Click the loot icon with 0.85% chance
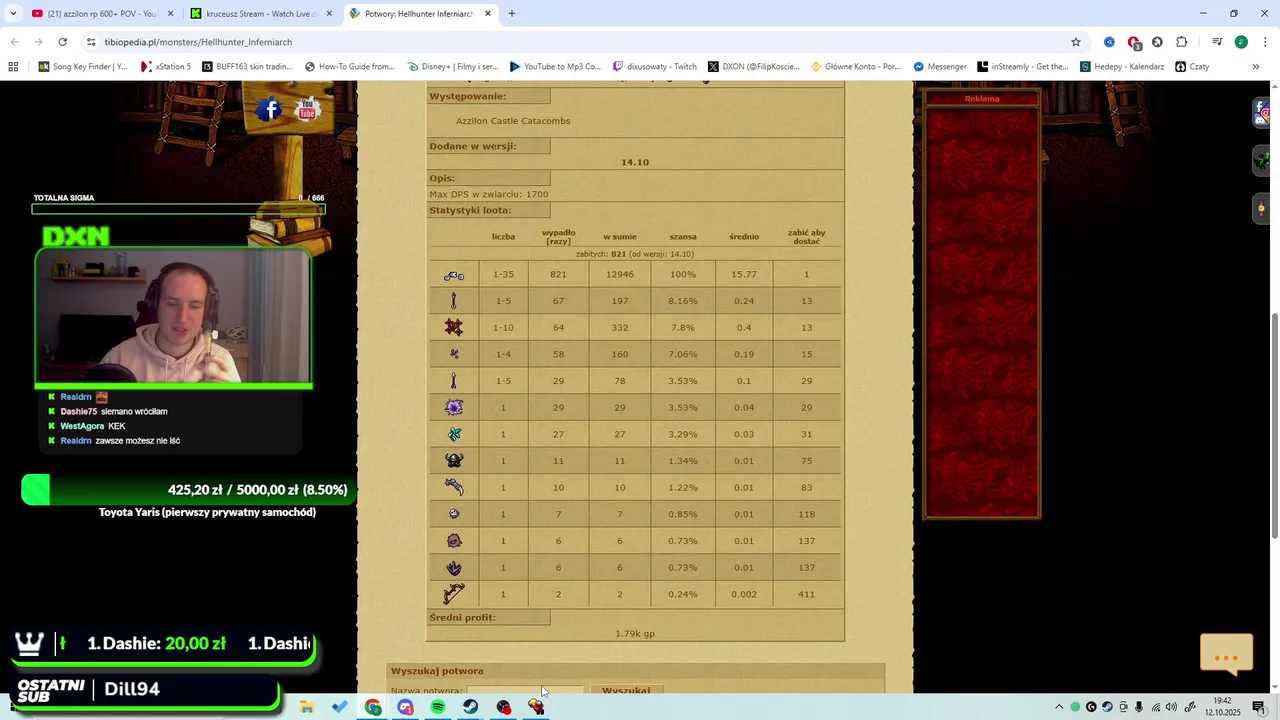Viewport: 1280px width, 720px height. point(454,514)
